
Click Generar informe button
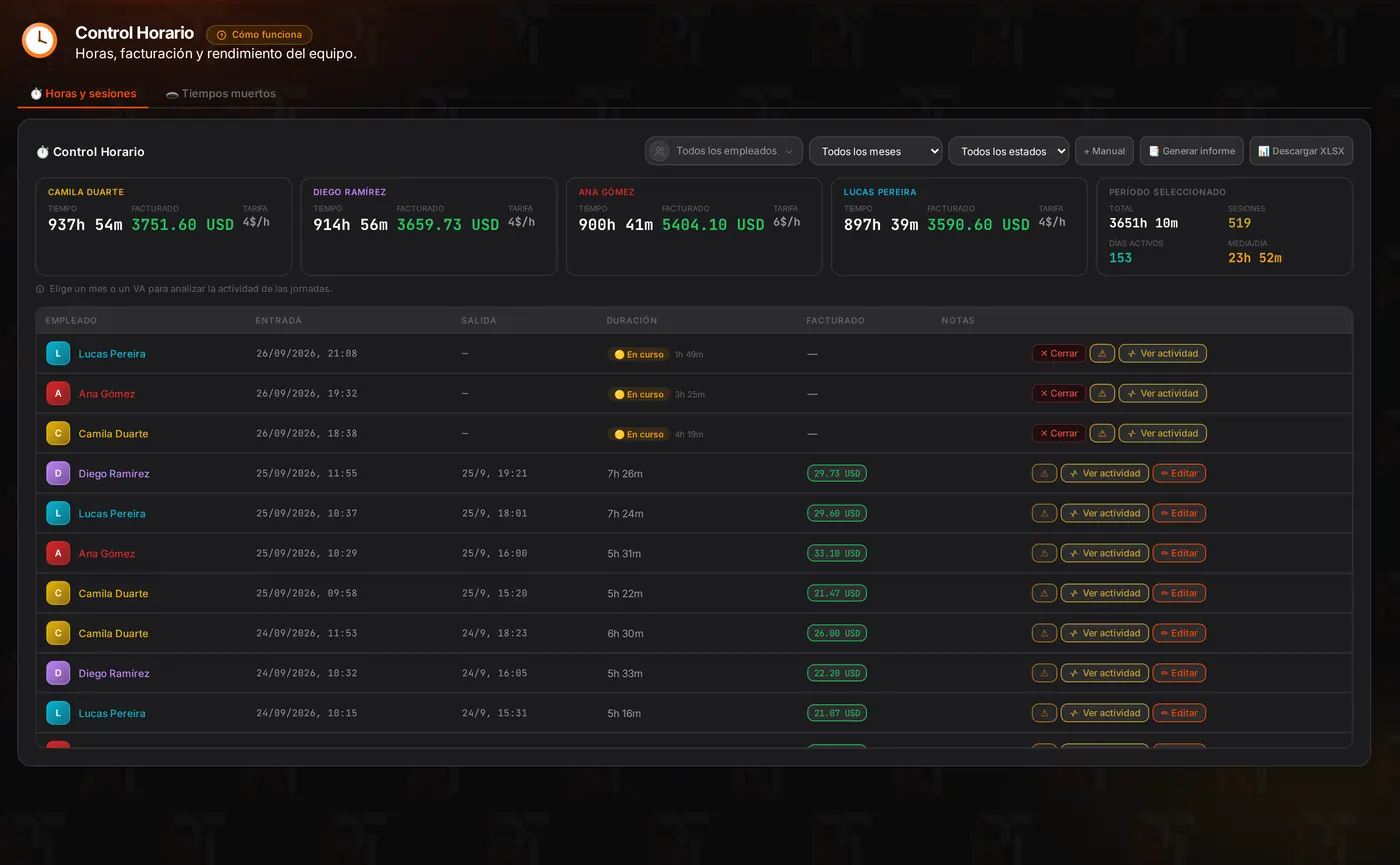click(x=1191, y=151)
